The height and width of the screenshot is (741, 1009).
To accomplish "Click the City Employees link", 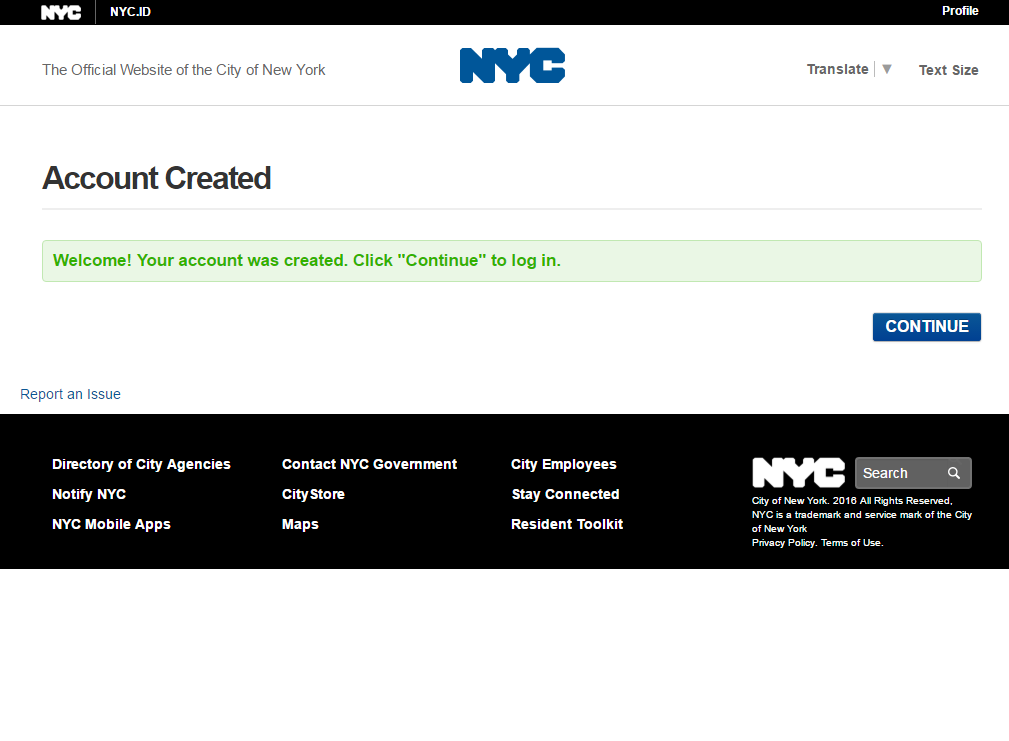I will pyautogui.click(x=563, y=464).
